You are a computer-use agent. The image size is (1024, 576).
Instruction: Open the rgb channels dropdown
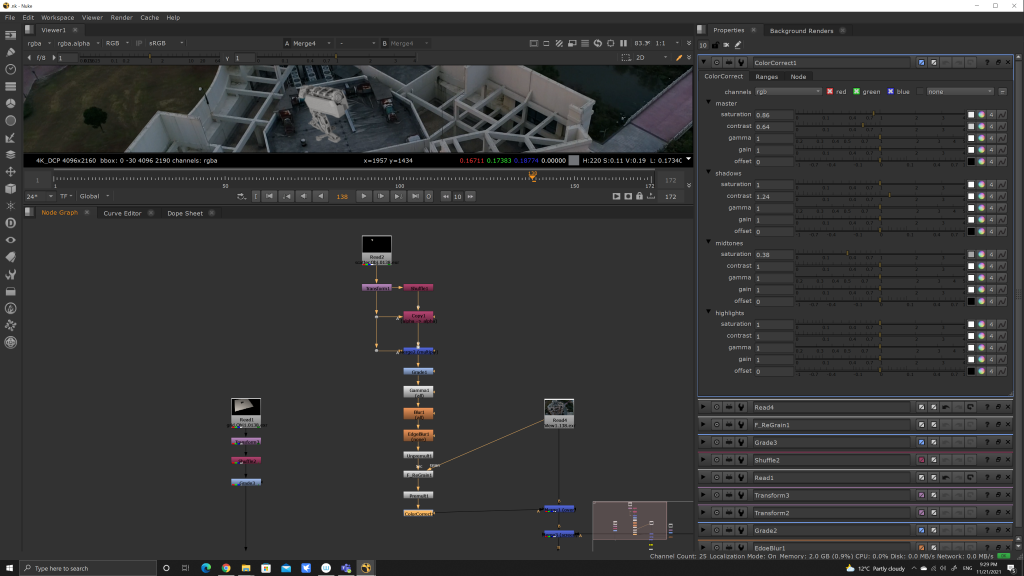pos(788,91)
